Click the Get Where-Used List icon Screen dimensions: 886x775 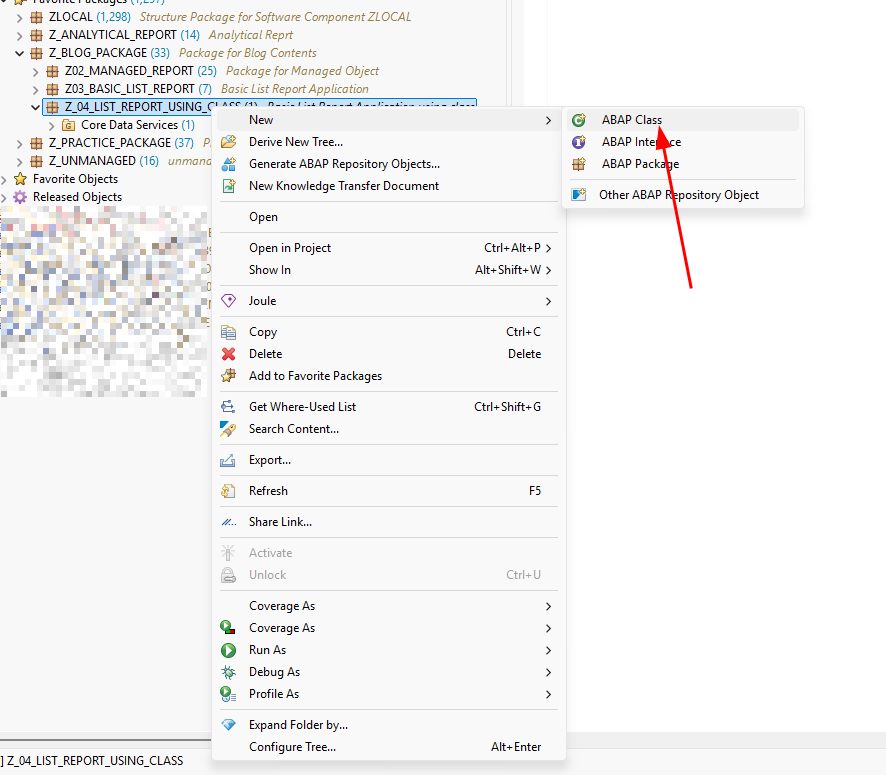point(228,407)
